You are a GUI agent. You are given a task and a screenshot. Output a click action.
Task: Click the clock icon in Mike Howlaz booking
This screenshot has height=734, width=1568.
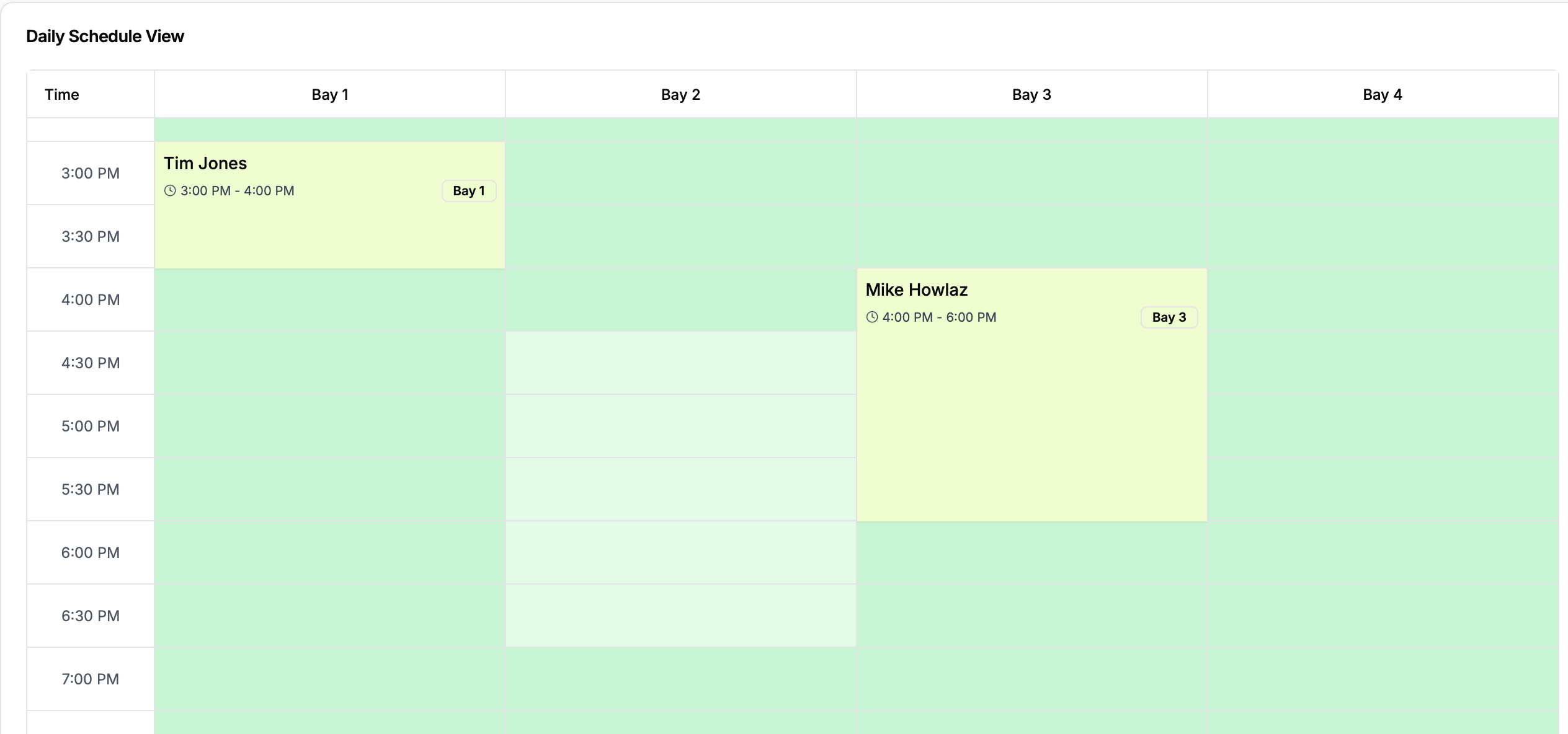click(872, 317)
